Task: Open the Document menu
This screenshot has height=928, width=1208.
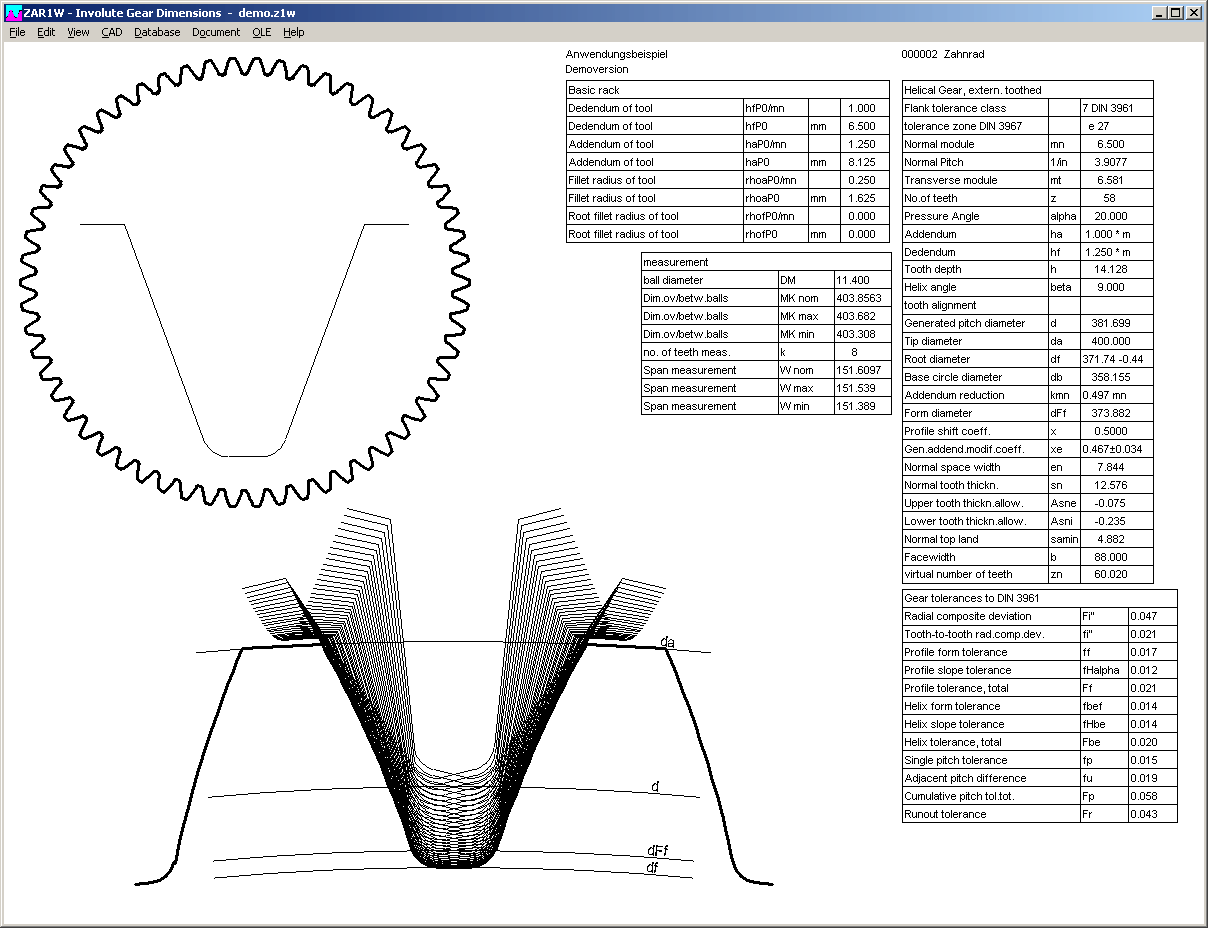Action: click(x=216, y=32)
